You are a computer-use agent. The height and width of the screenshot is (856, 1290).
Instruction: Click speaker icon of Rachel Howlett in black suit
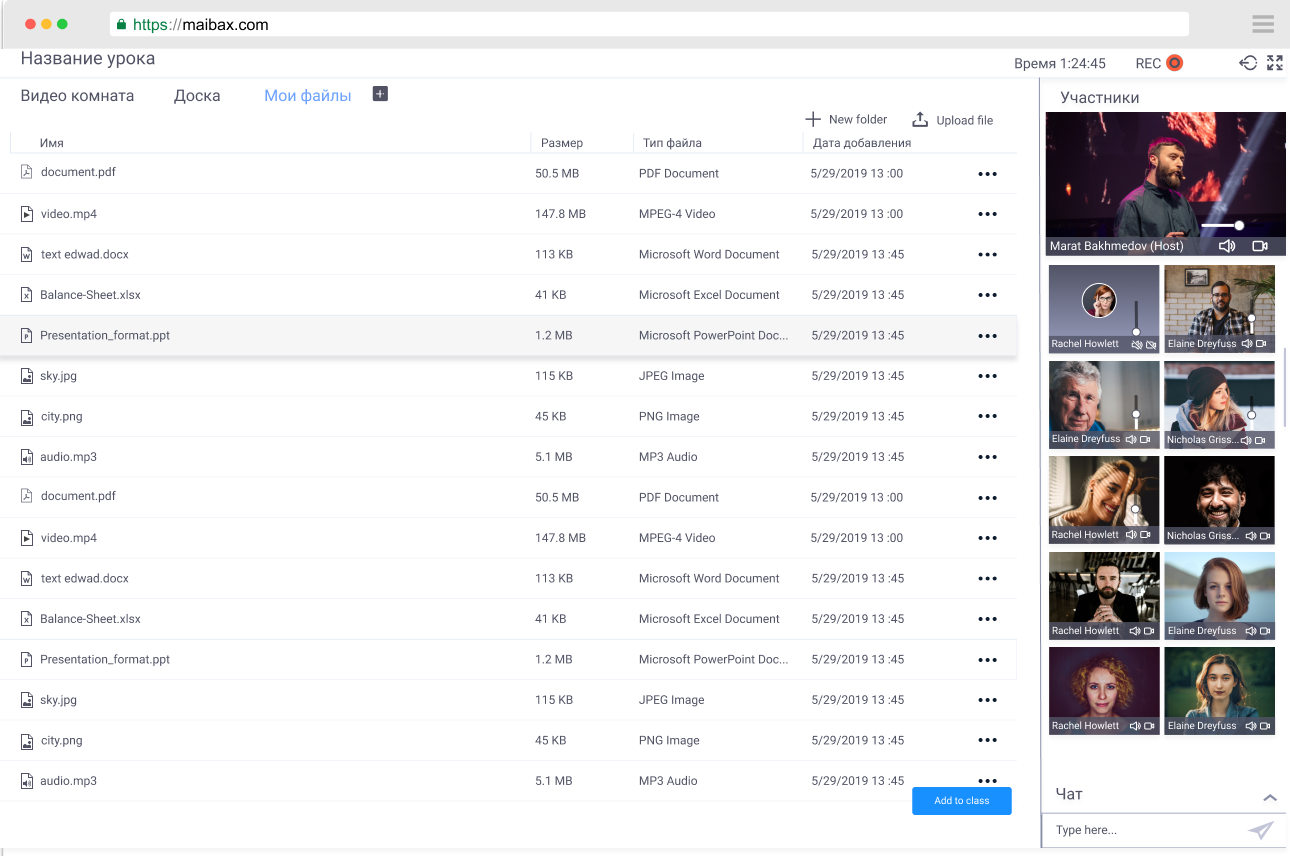tap(1135, 631)
